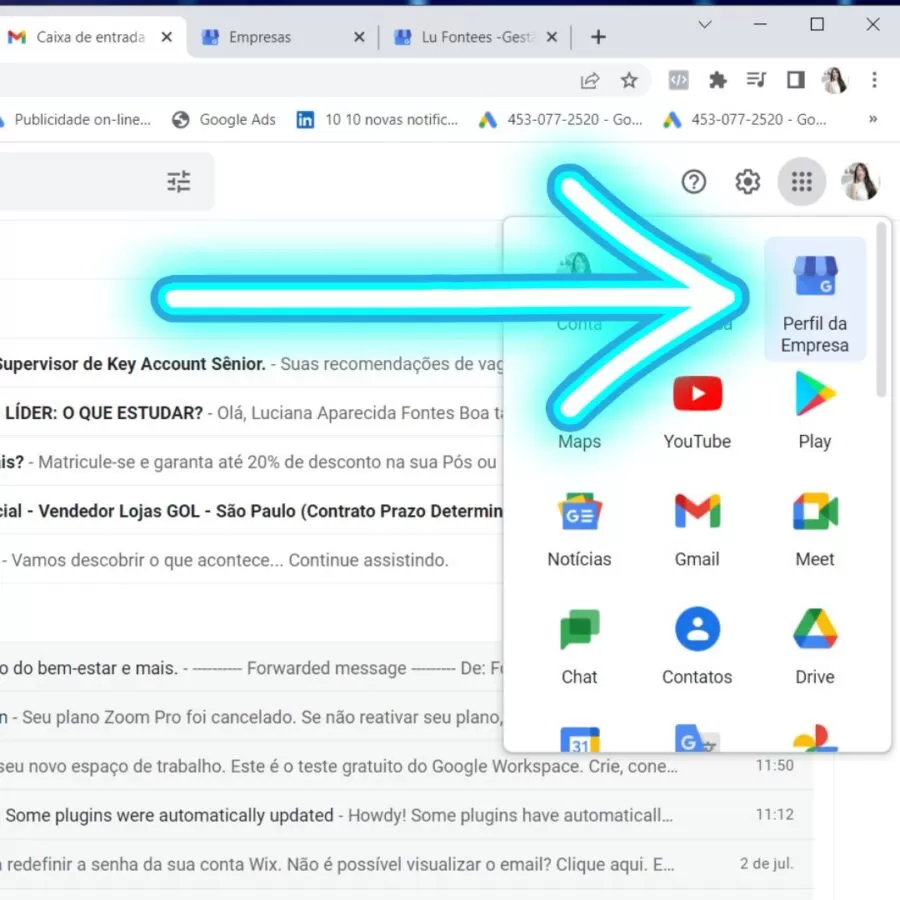Open Gmail from the apps grid
The width and height of the screenshot is (900, 900).
click(697, 530)
